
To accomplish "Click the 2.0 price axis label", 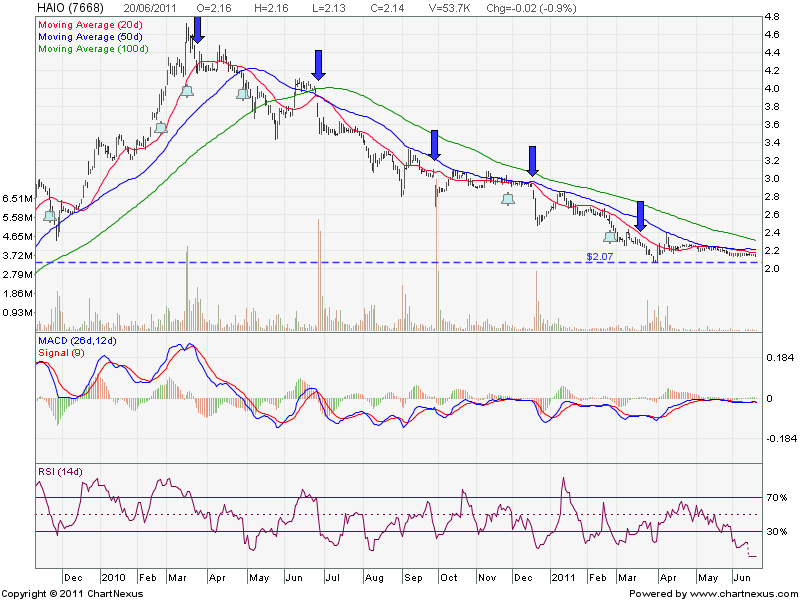I will point(772,268).
